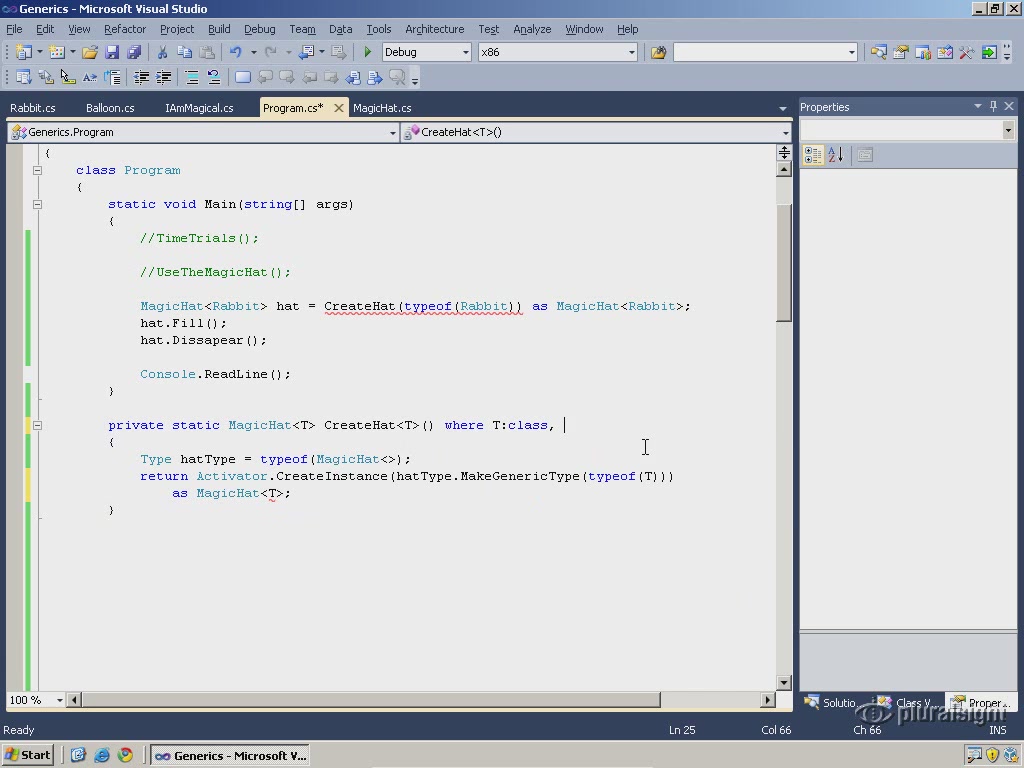Screen dimensions: 1024x768
Task: Click the Cut scissors icon
Action: pos(163,52)
